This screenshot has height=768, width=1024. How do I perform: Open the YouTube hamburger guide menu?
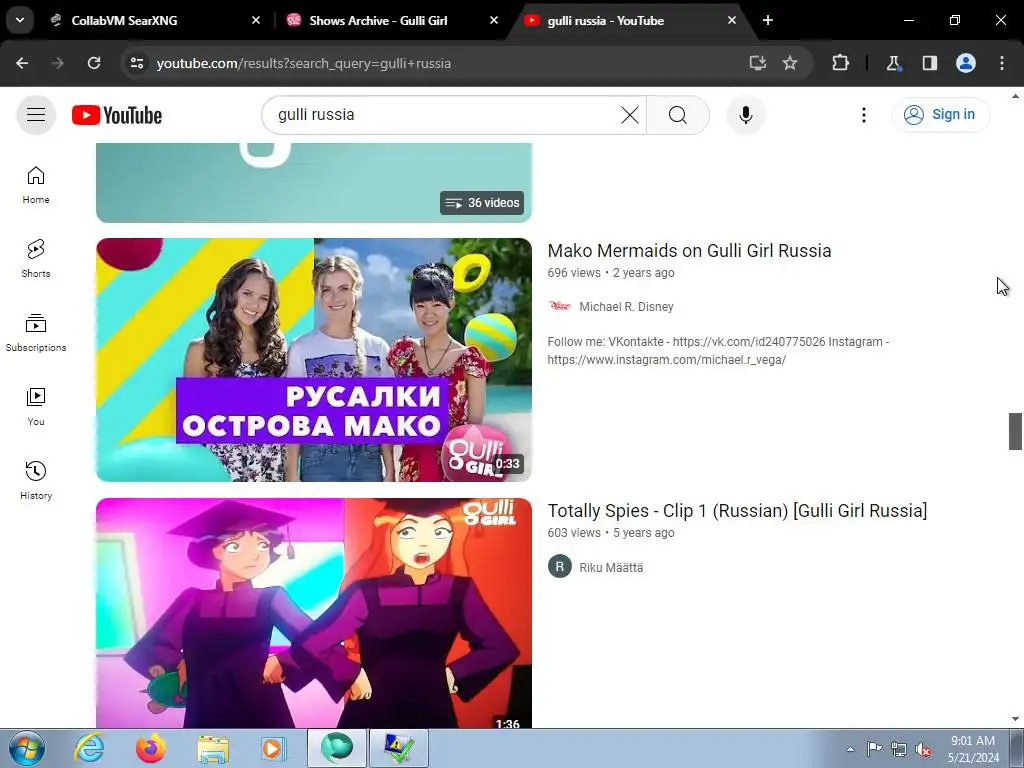[36, 115]
